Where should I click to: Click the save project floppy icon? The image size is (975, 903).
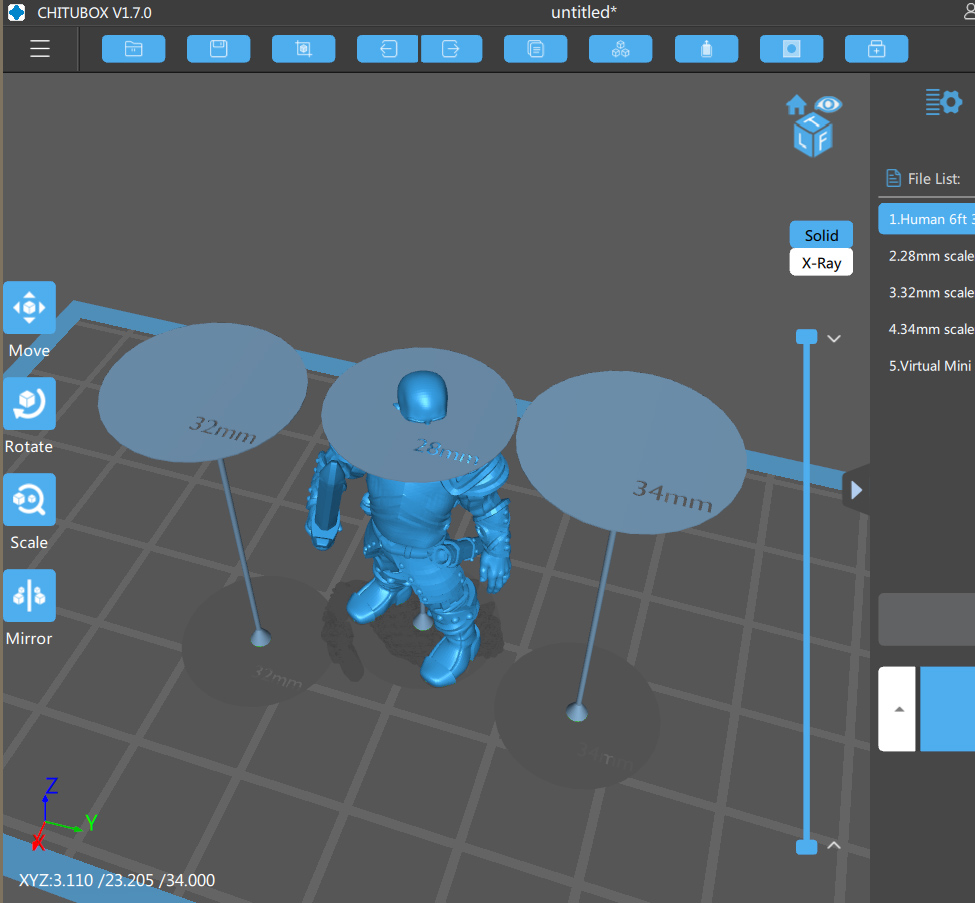pyautogui.click(x=218, y=49)
